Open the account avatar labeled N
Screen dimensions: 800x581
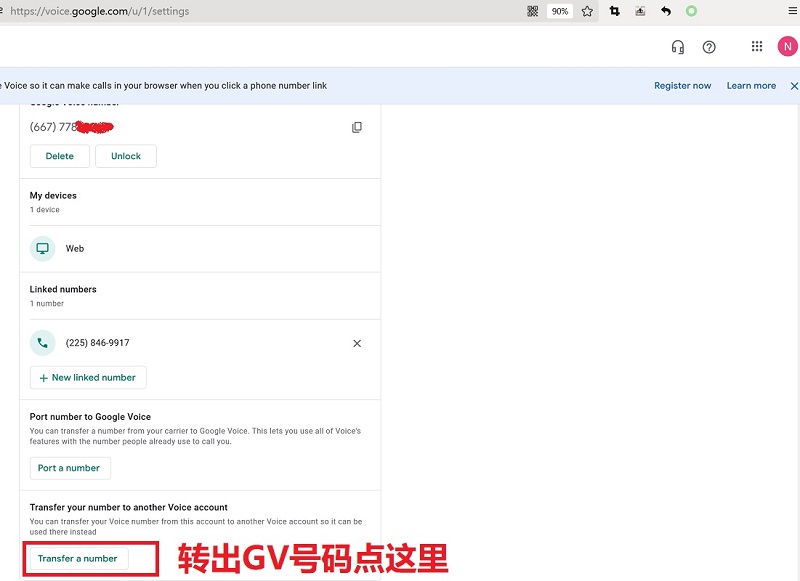click(x=787, y=46)
